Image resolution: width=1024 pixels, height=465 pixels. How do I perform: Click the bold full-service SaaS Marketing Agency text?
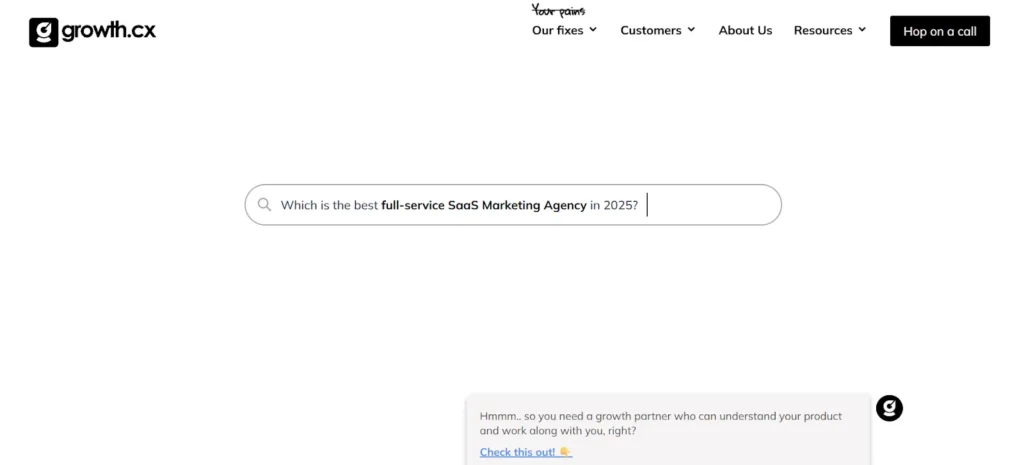tap(484, 205)
